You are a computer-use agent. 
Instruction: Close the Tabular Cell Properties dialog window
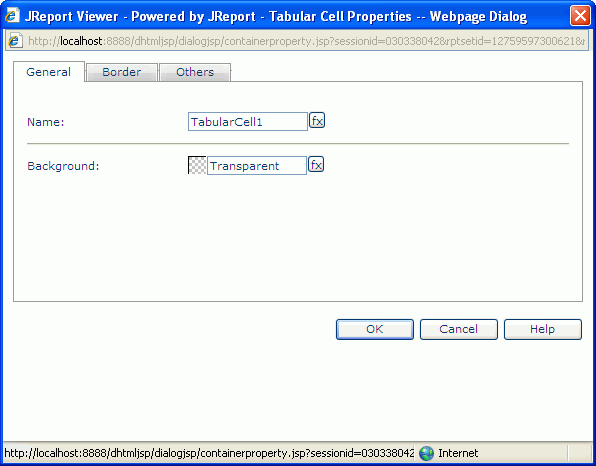point(580,16)
